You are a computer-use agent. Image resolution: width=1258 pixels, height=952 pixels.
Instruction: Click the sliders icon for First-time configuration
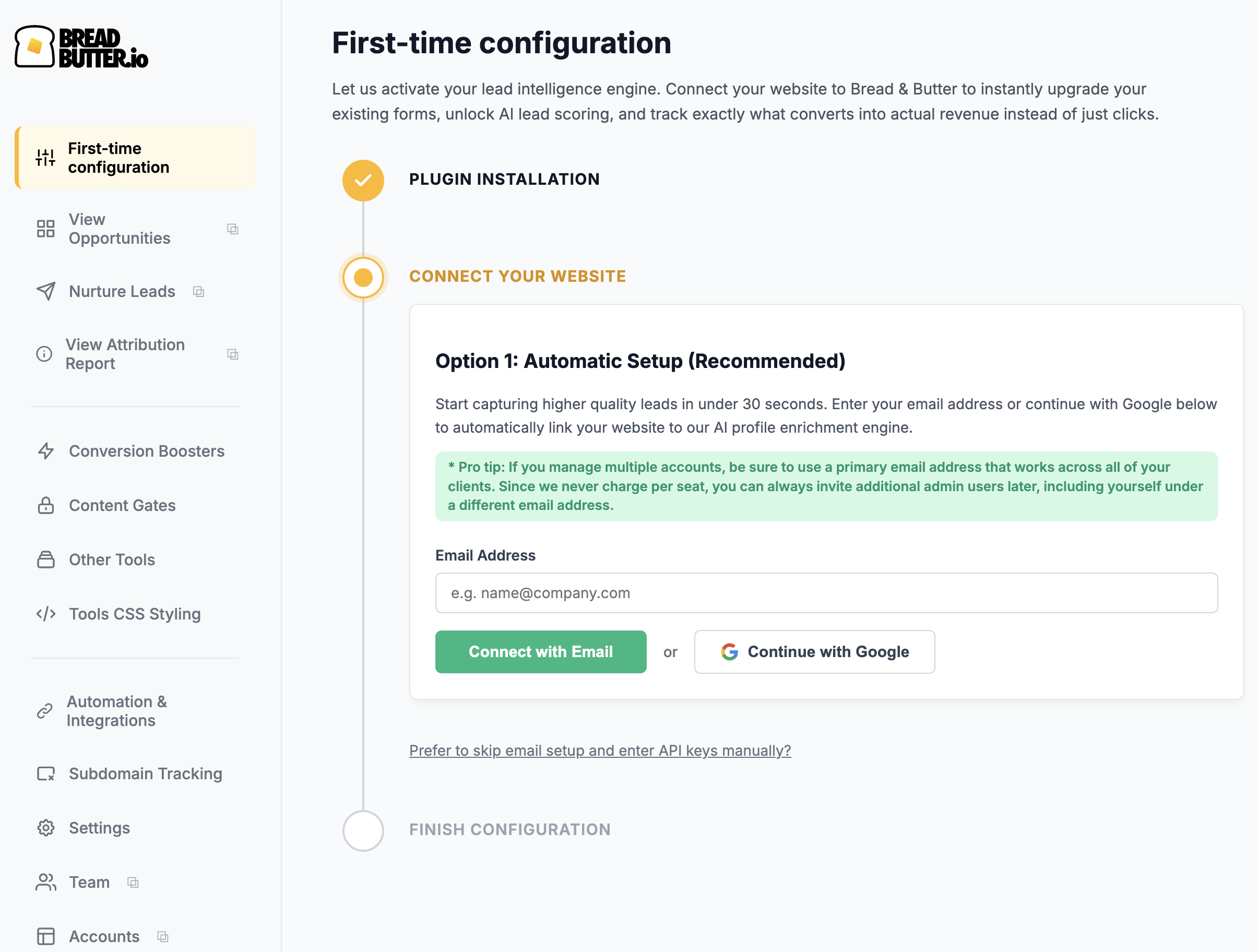pyautogui.click(x=45, y=158)
